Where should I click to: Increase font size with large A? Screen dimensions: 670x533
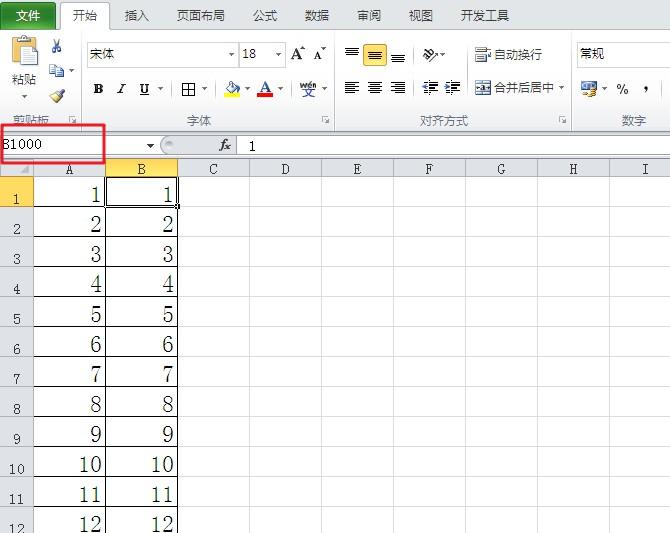pyautogui.click(x=298, y=54)
